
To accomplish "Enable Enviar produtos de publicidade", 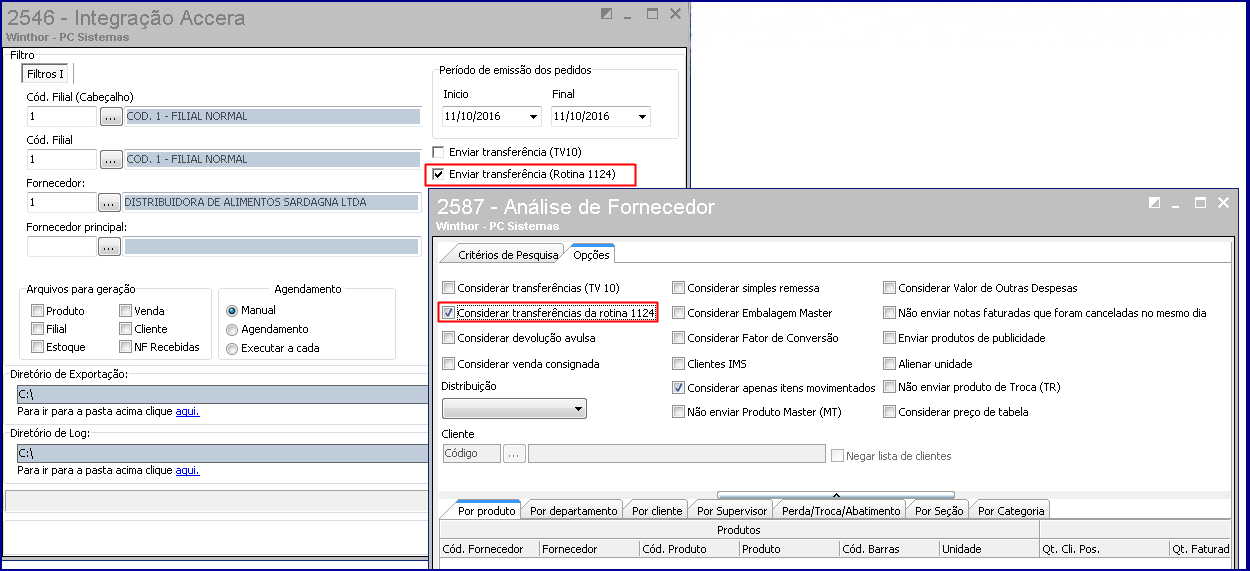I will tap(890, 338).
